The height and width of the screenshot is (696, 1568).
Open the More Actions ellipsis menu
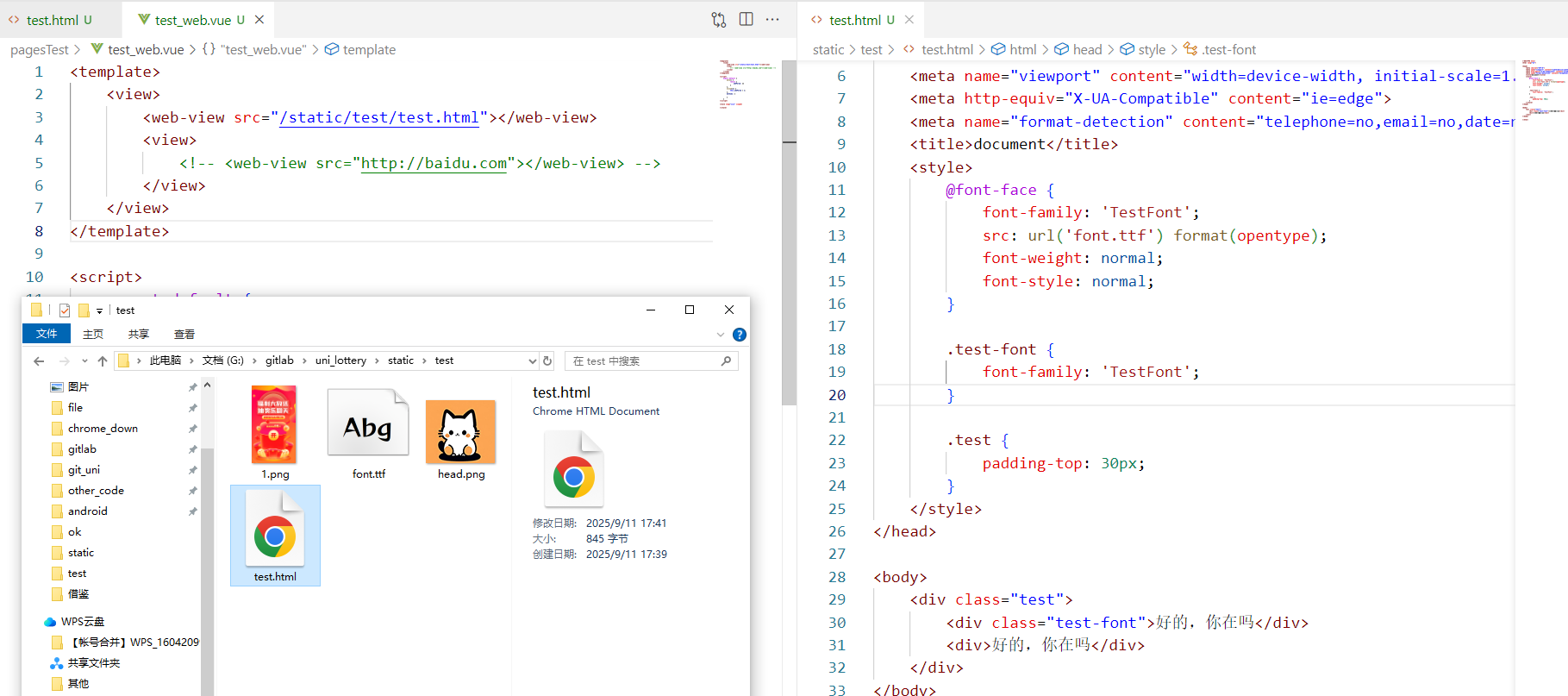772,20
